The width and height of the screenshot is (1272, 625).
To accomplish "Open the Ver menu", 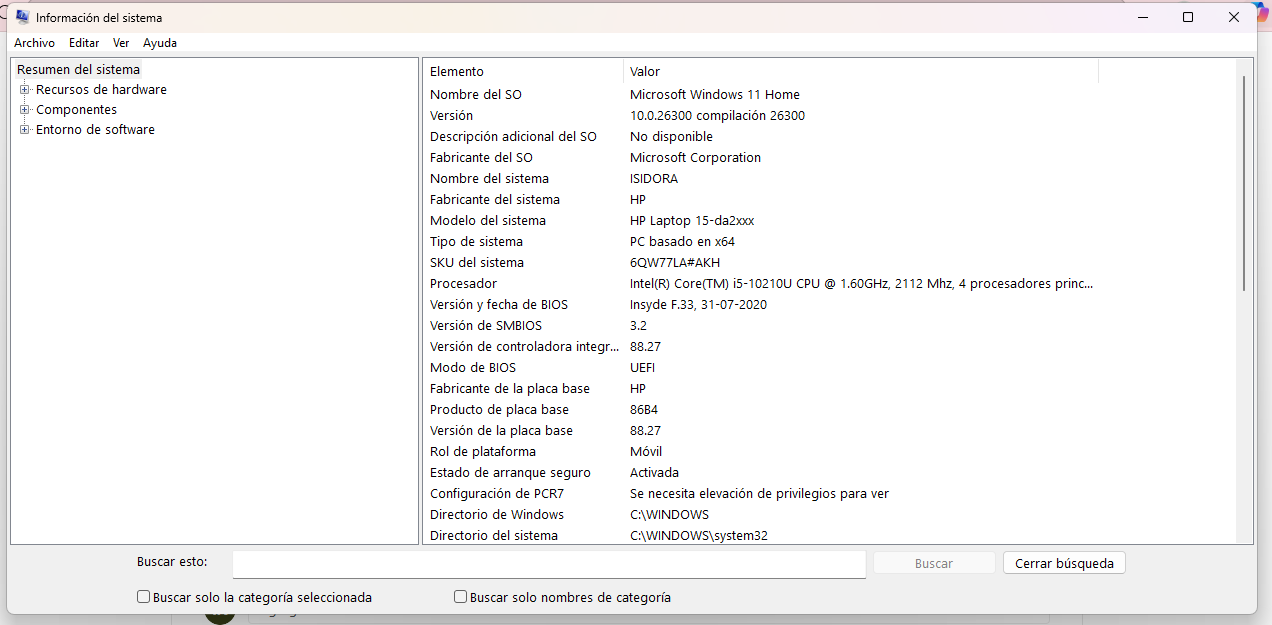I will [x=121, y=43].
